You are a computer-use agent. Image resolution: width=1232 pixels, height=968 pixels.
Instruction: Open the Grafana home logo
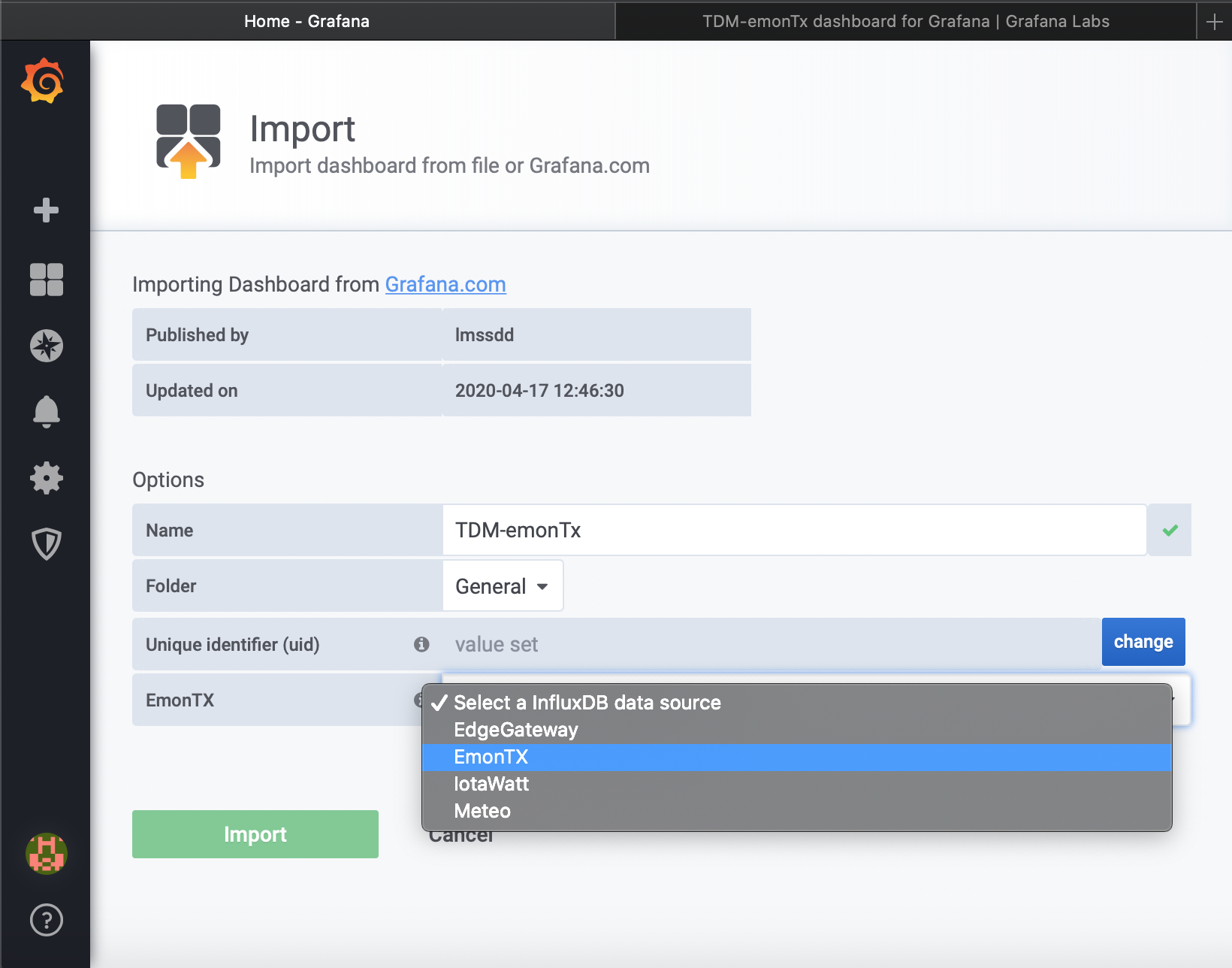[x=43, y=80]
